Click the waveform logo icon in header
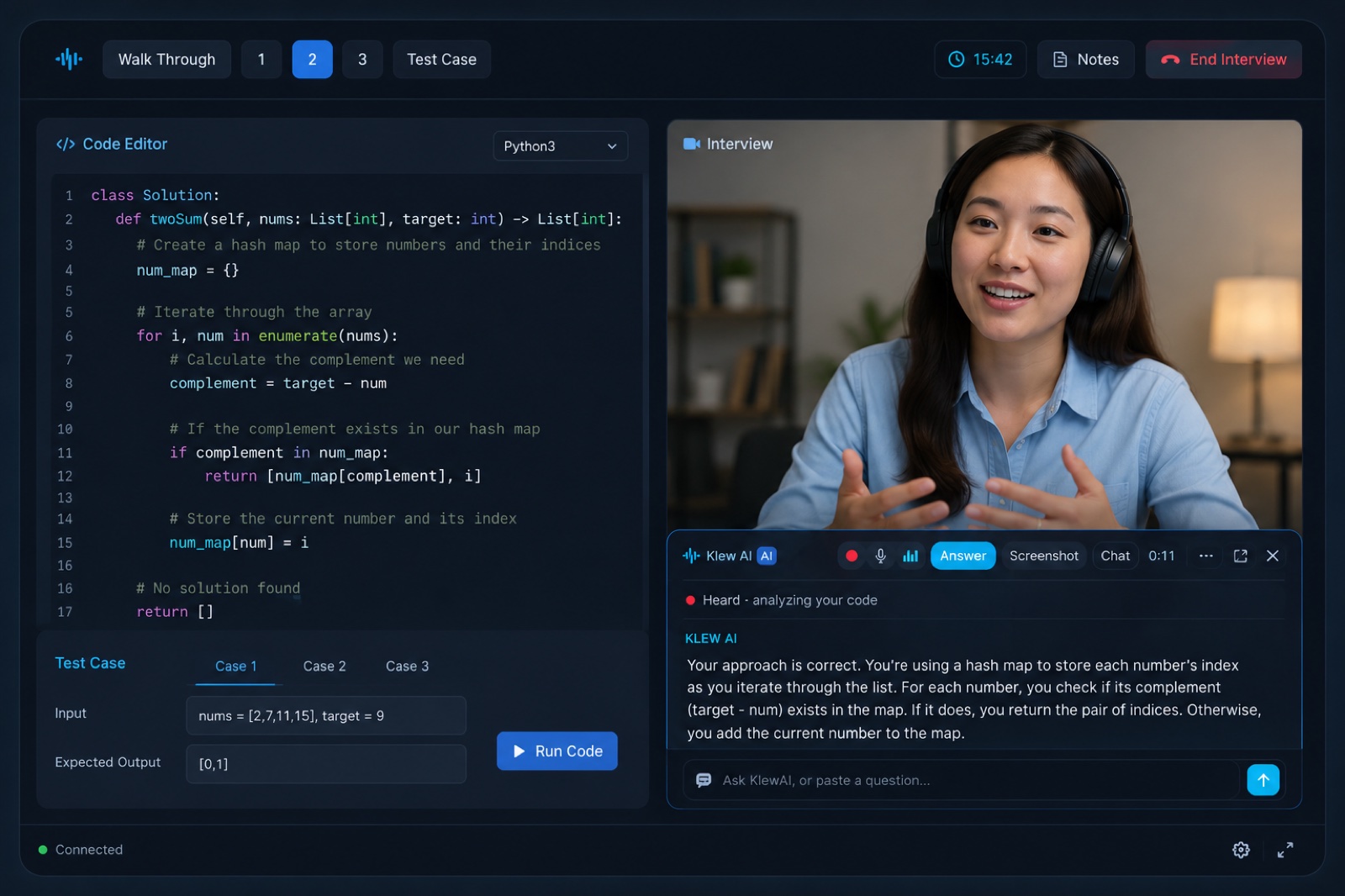The height and width of the screenshot is (896, 1345). pos(69,59)
